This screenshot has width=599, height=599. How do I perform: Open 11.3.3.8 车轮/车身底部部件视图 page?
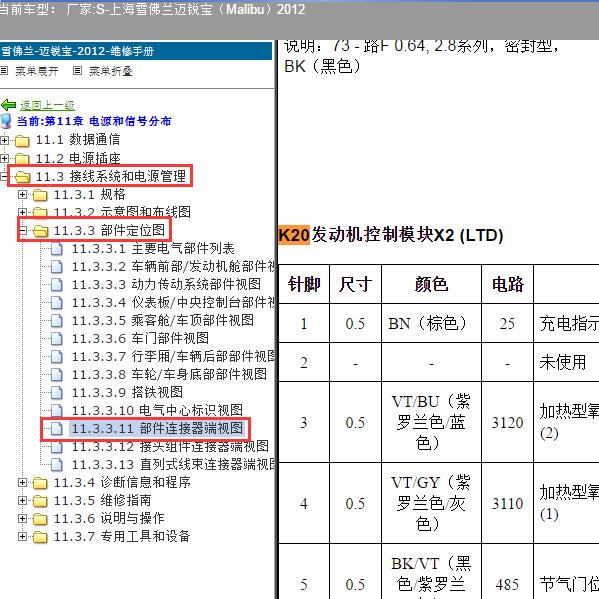click(170, 374)
